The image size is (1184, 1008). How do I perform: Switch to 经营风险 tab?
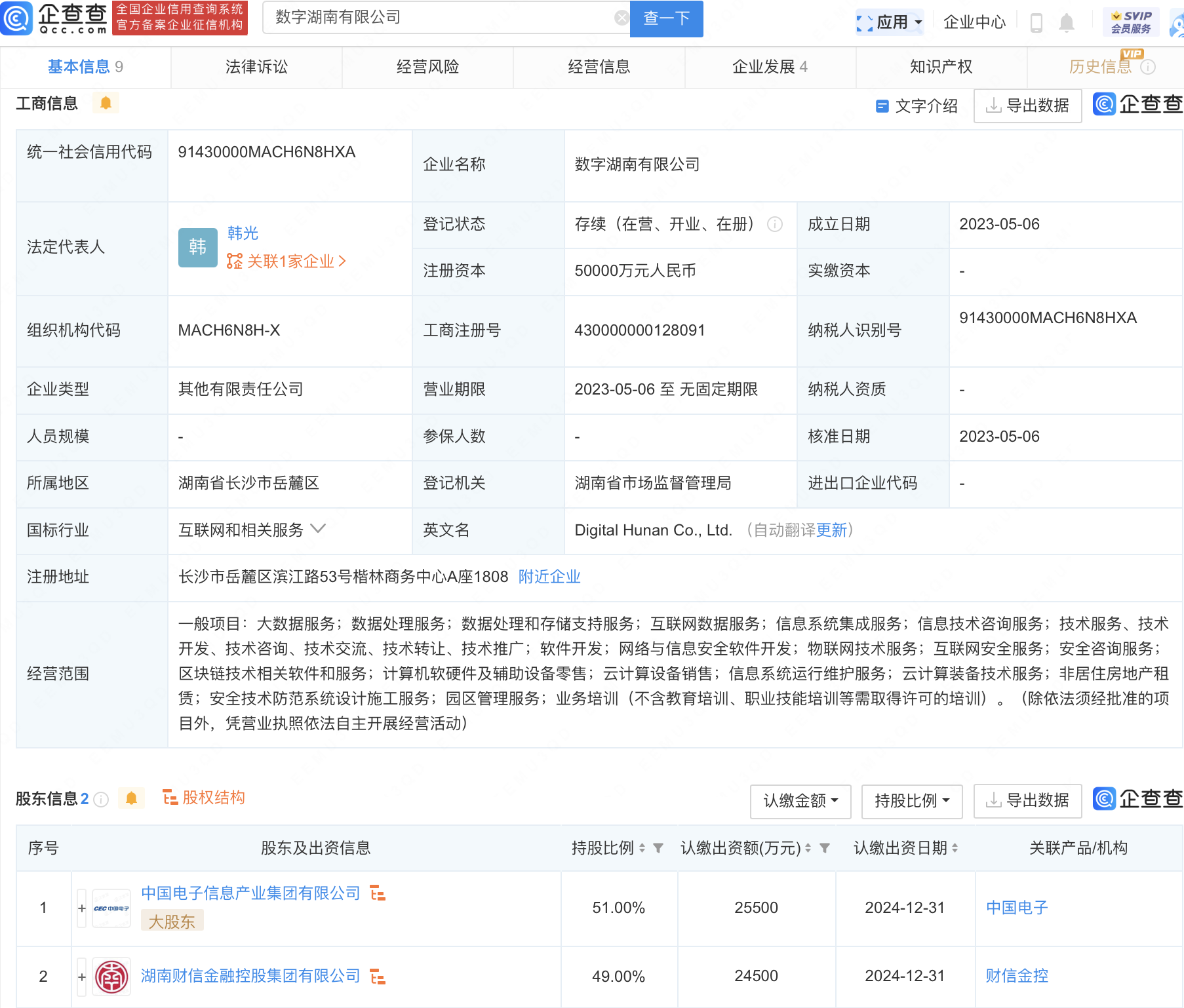(x=427, y=67)
